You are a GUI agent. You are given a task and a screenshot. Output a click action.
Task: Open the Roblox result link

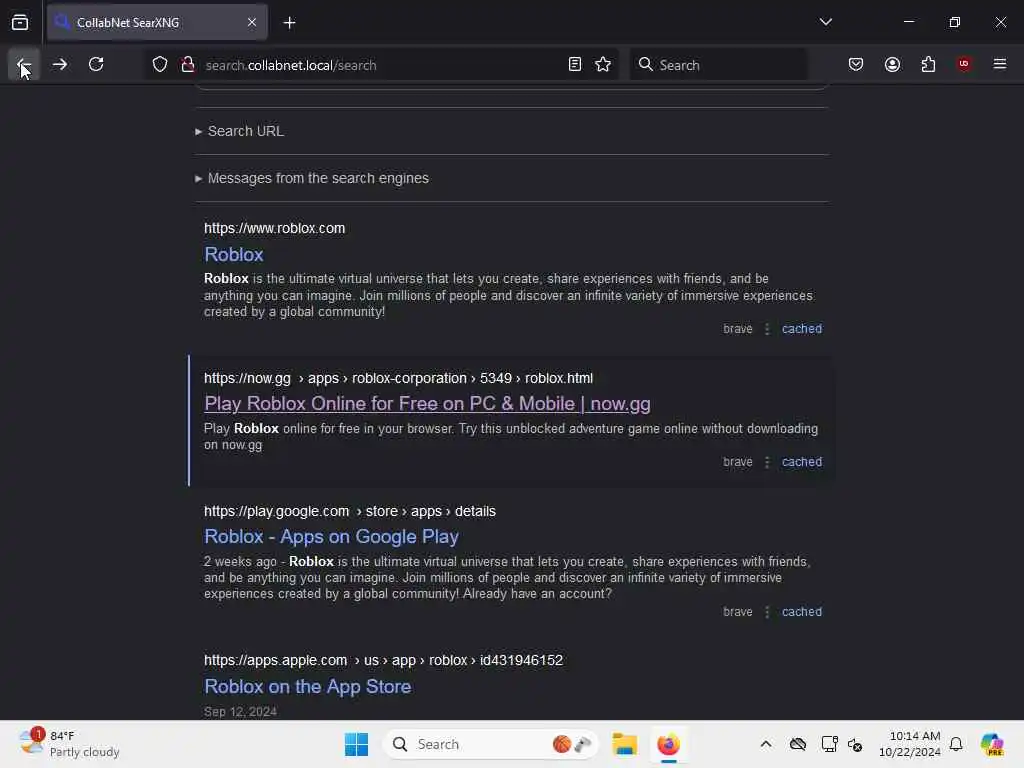tap(234, 254)
